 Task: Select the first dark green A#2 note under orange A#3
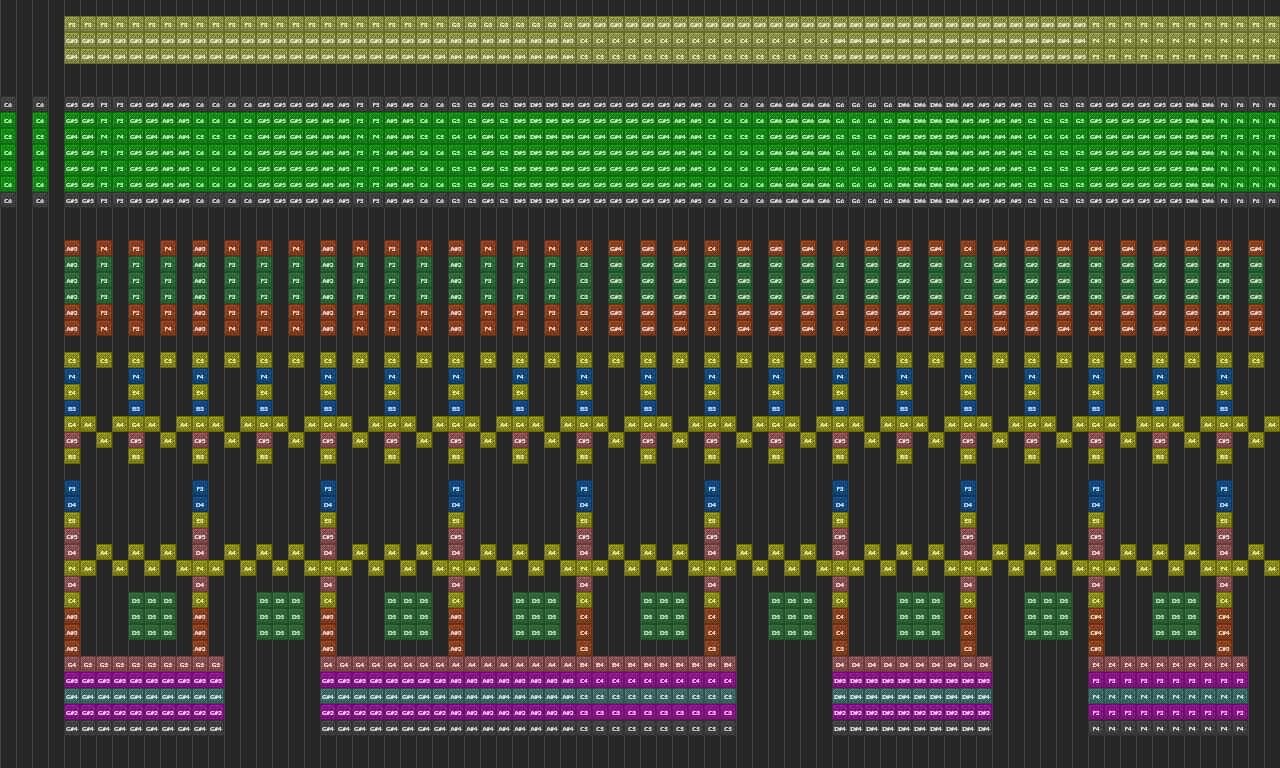[72, 265]
